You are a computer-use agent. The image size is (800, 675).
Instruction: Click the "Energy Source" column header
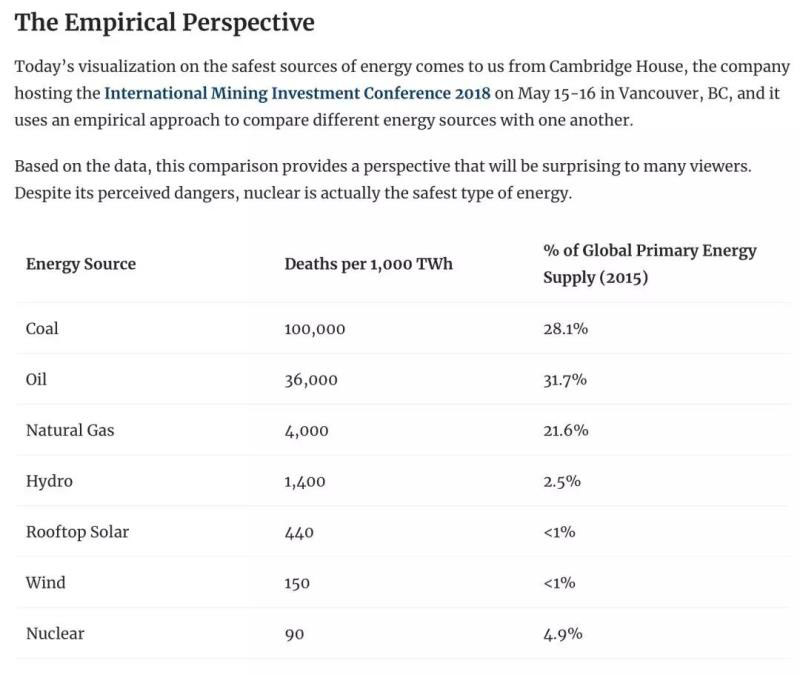tap(81, 264)
